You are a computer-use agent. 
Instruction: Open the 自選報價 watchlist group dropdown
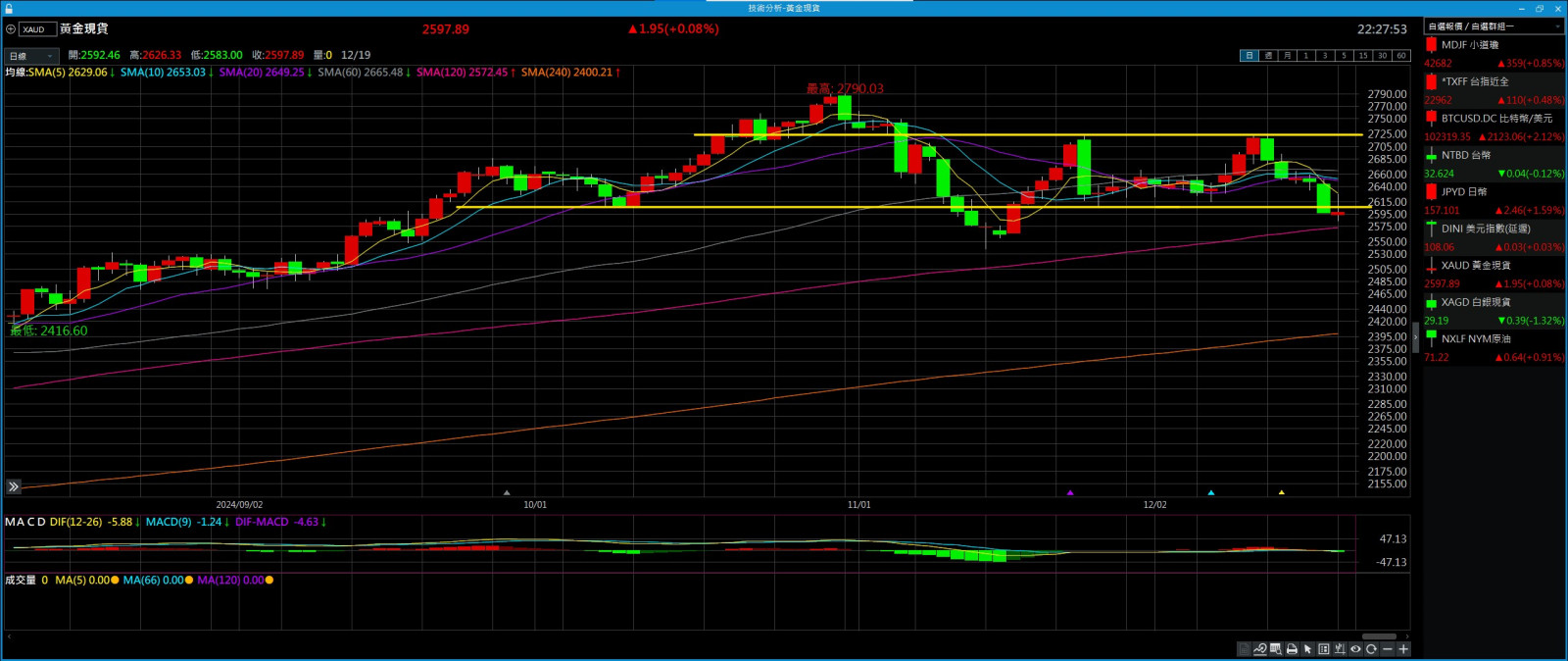pos(1493,26)
